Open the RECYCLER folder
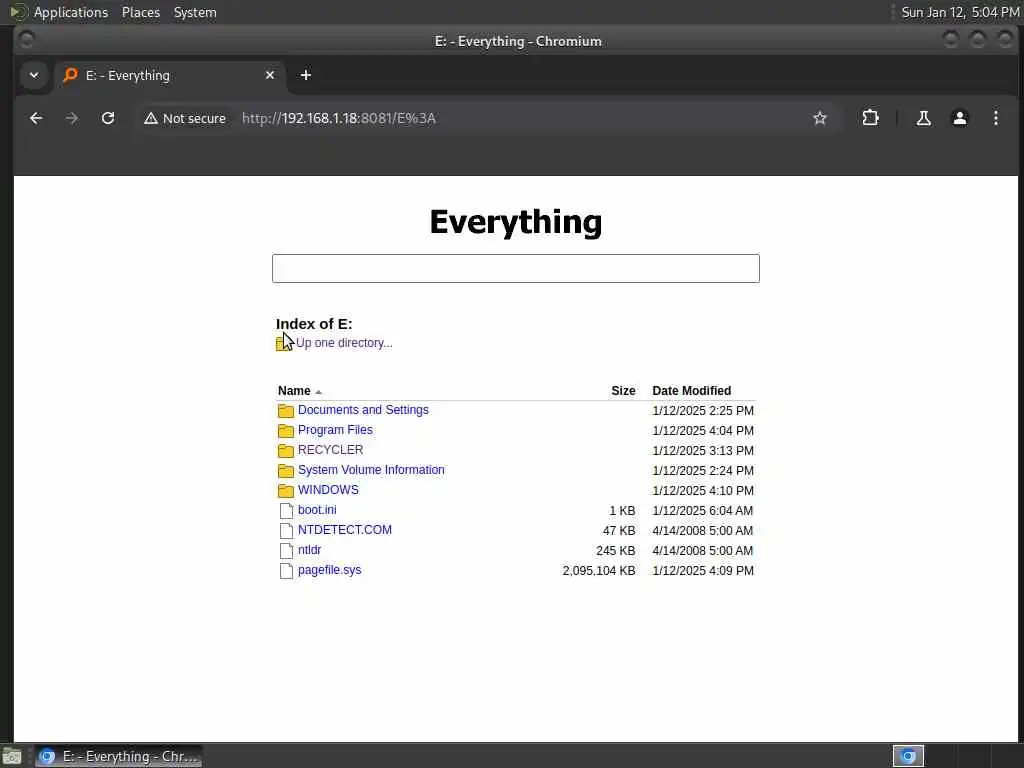 point(330,450)
